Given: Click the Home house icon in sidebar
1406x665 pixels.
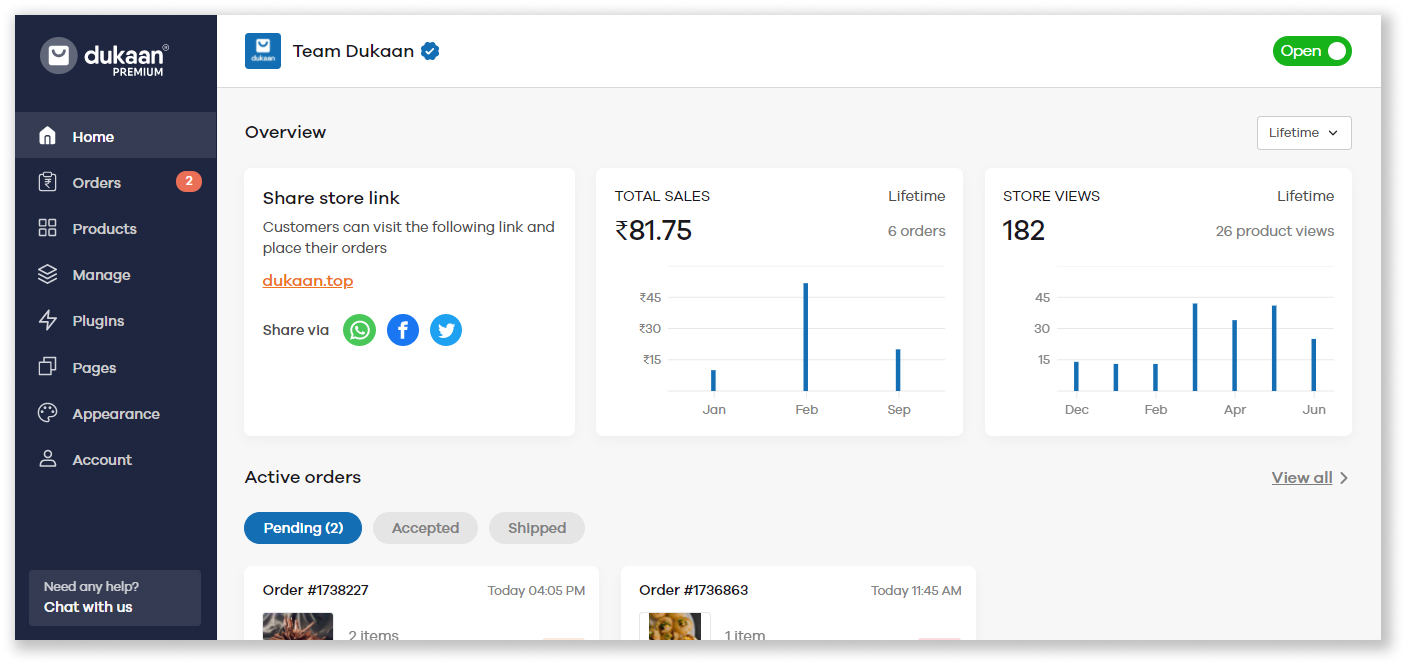Looking at the screenshot, I should (47, 136).
